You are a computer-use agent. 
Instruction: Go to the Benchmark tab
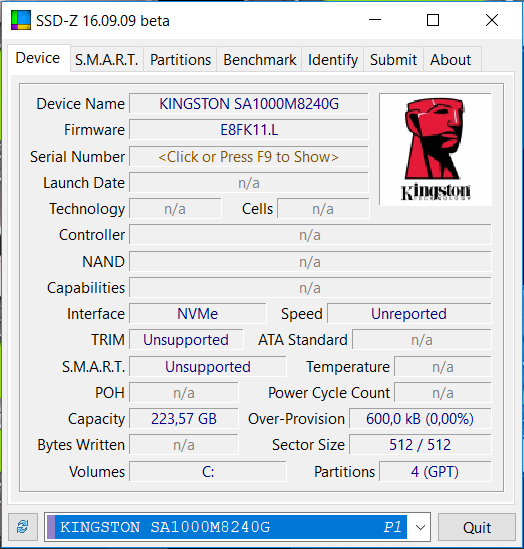[259, 60]
